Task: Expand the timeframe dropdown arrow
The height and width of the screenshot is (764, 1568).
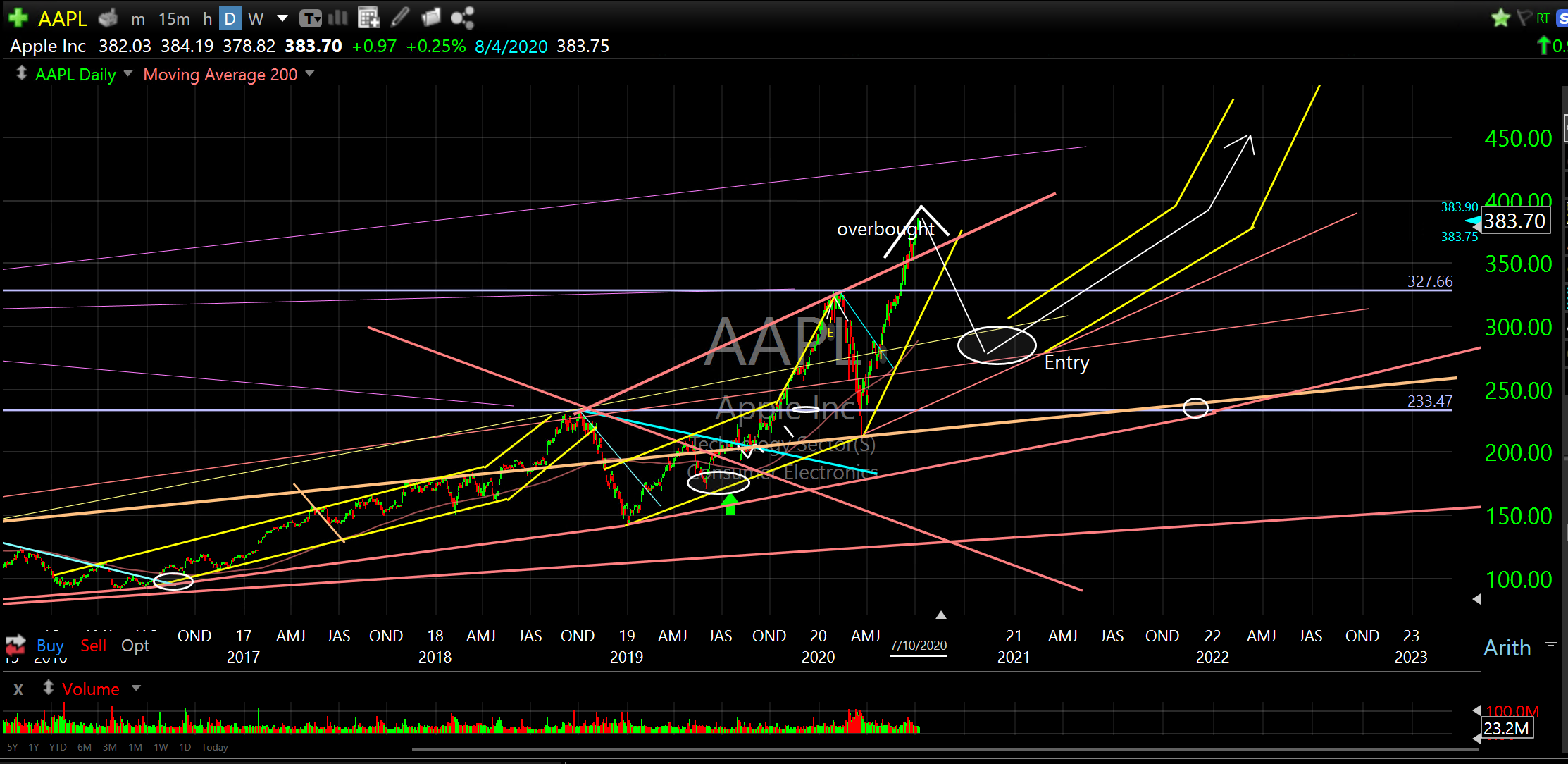Action: [x=282, y=18]
